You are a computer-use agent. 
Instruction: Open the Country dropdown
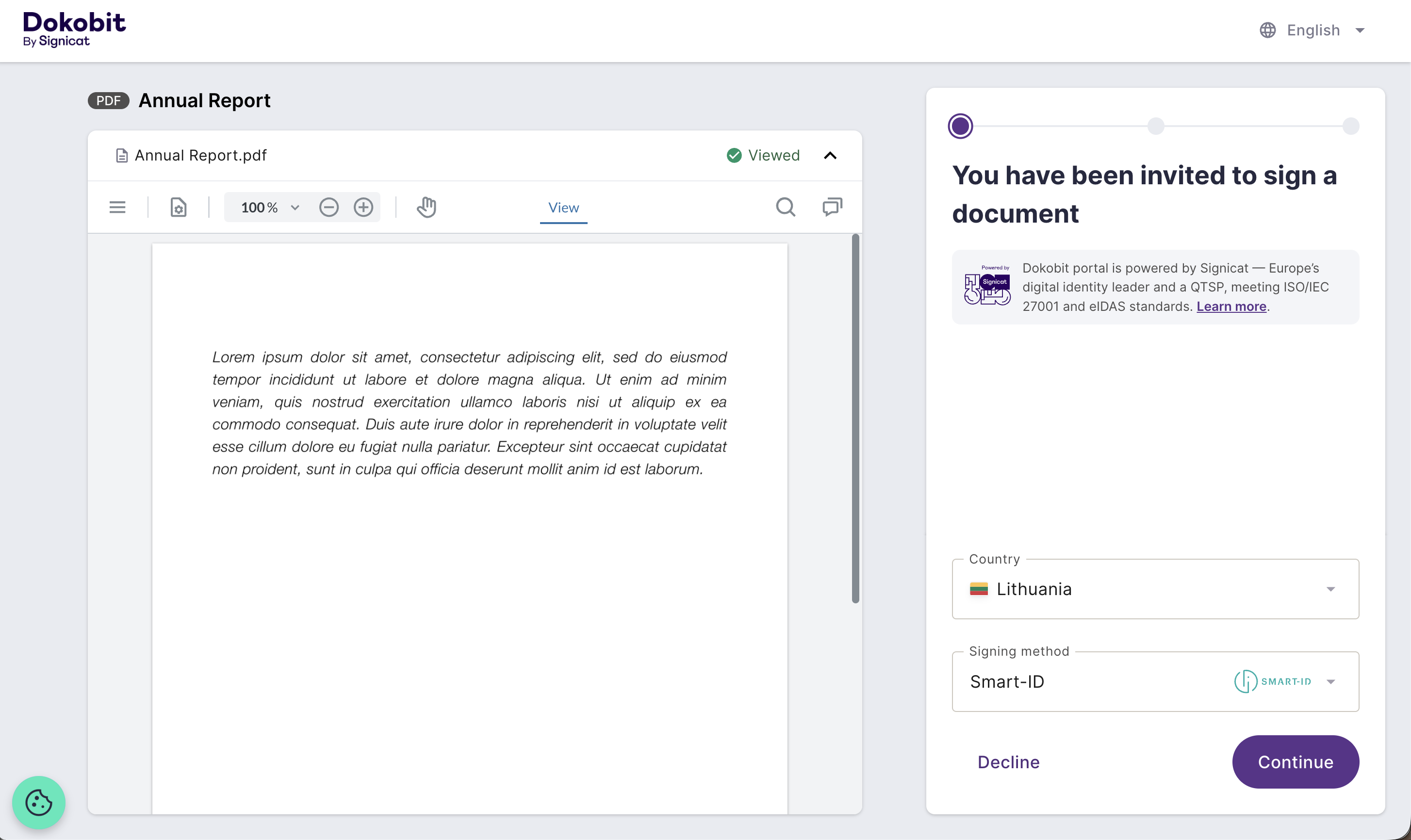1155,589
